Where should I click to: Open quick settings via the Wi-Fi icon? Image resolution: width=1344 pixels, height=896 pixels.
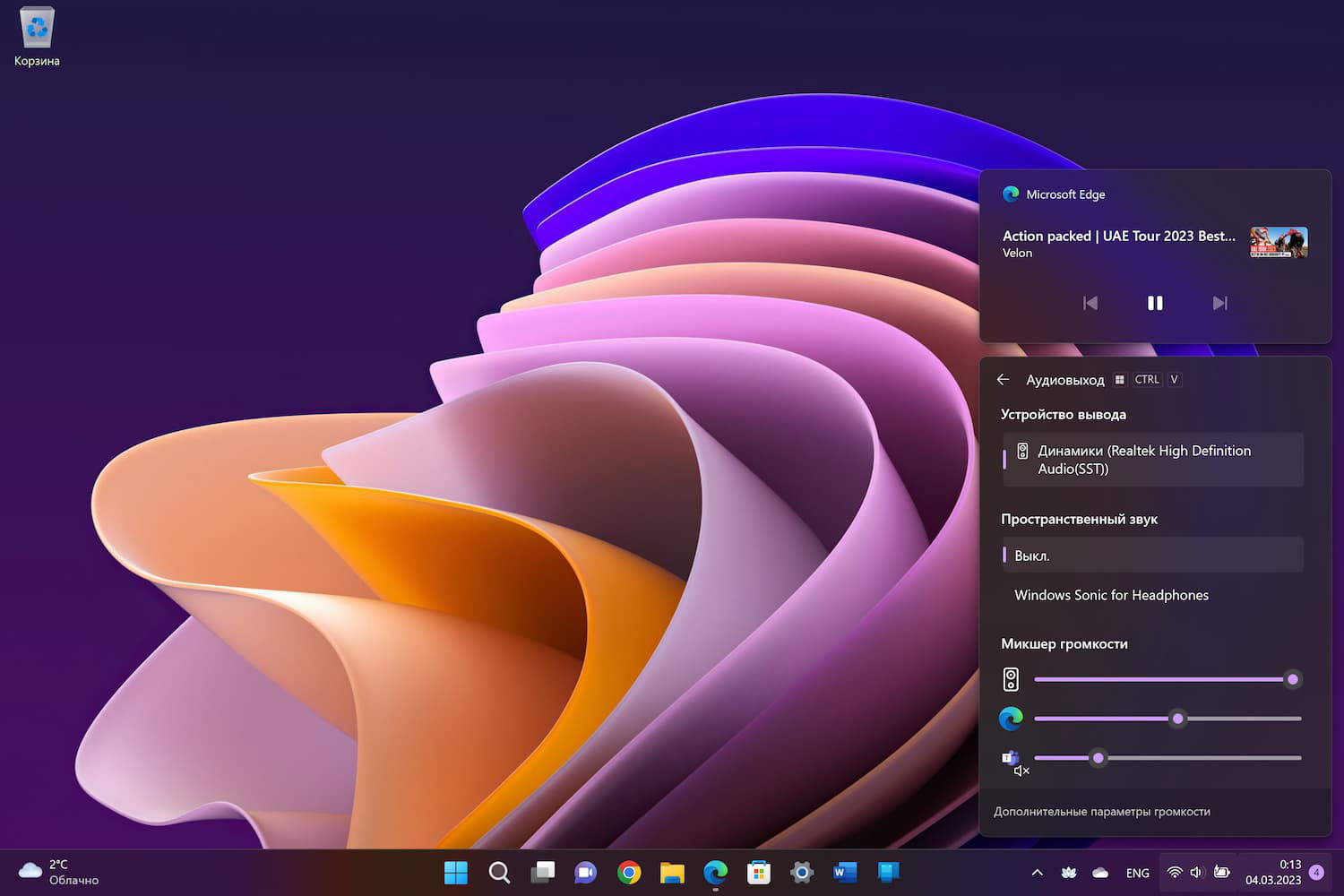pyautogui.click(x=1175, y=873)
